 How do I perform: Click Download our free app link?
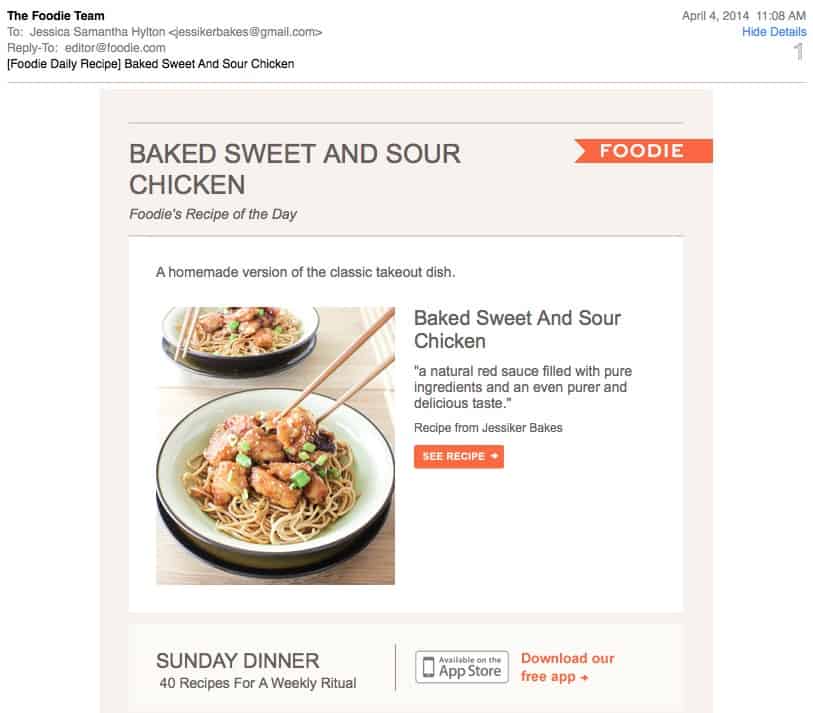point(567,667)
